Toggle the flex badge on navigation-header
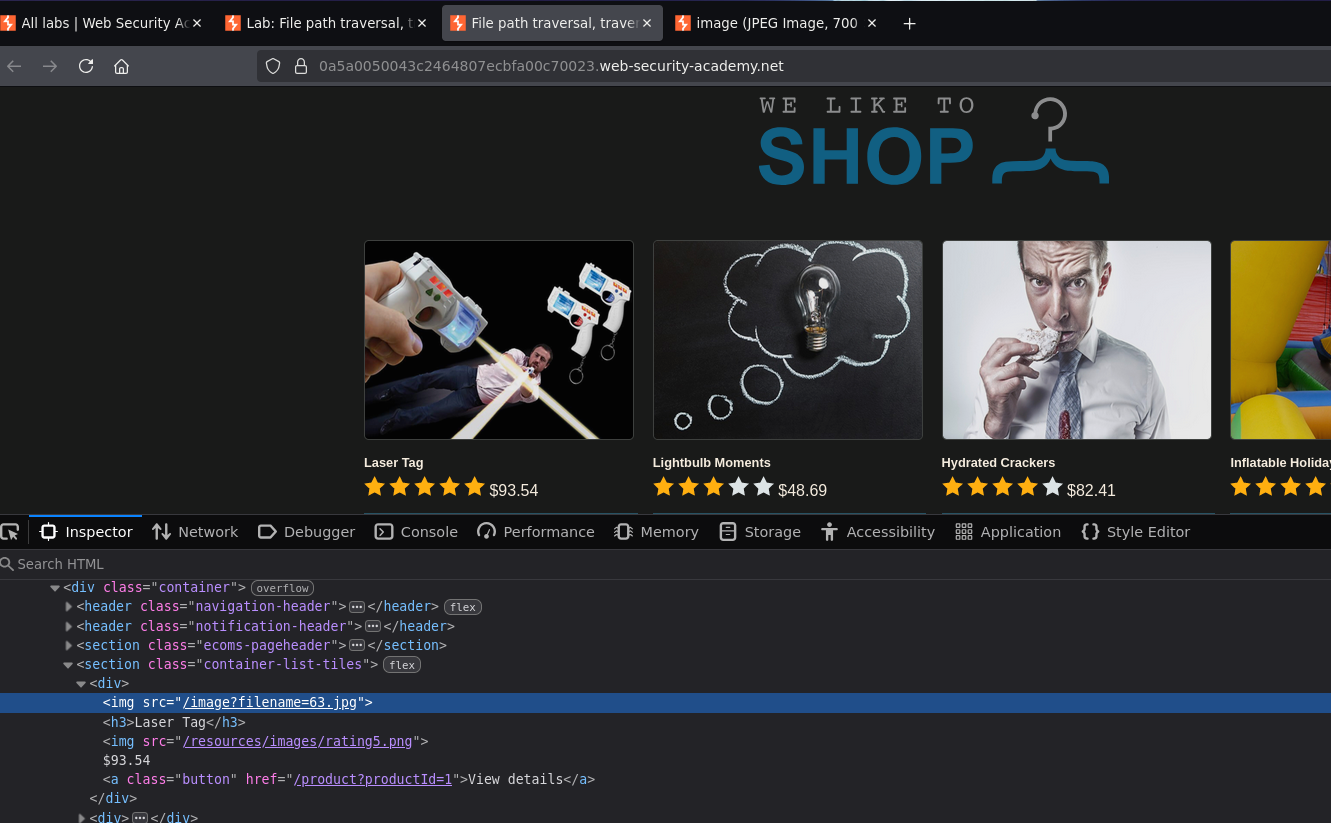 coord(462,607)
